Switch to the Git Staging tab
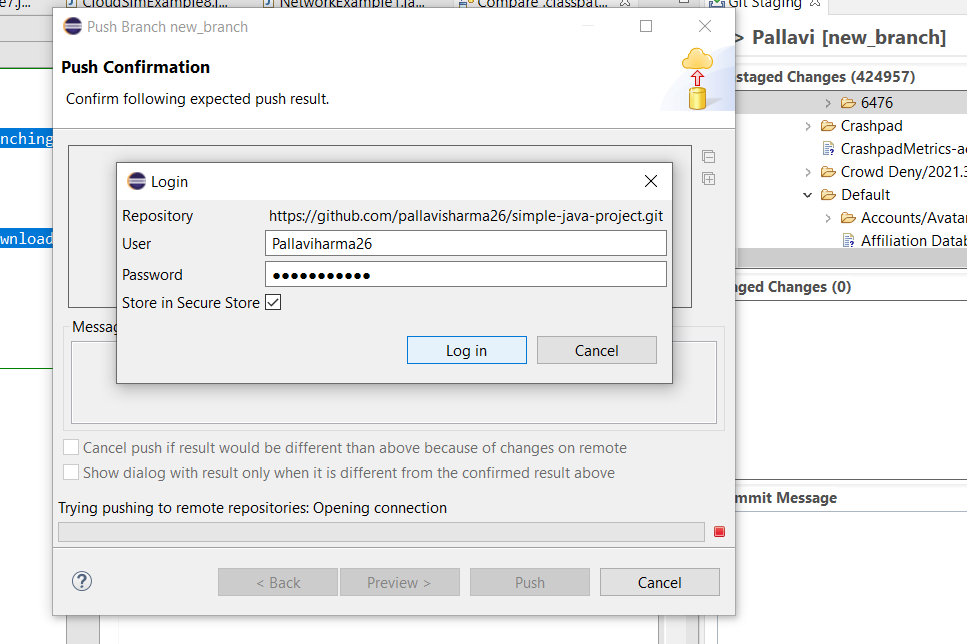The width and height of the screenshot is (967, 644). 763,4
